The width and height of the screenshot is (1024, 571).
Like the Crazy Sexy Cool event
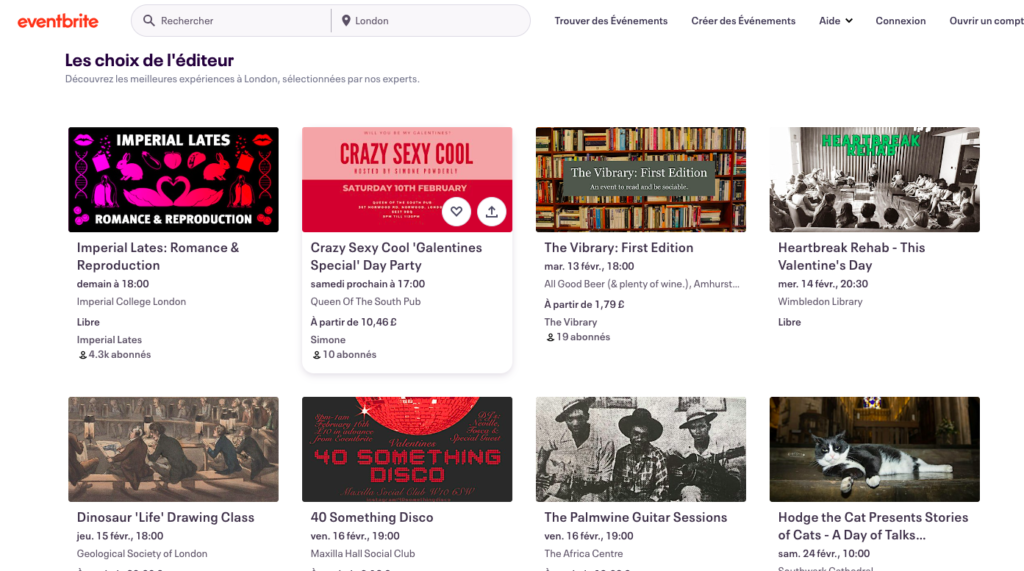[x=456, y=211]
